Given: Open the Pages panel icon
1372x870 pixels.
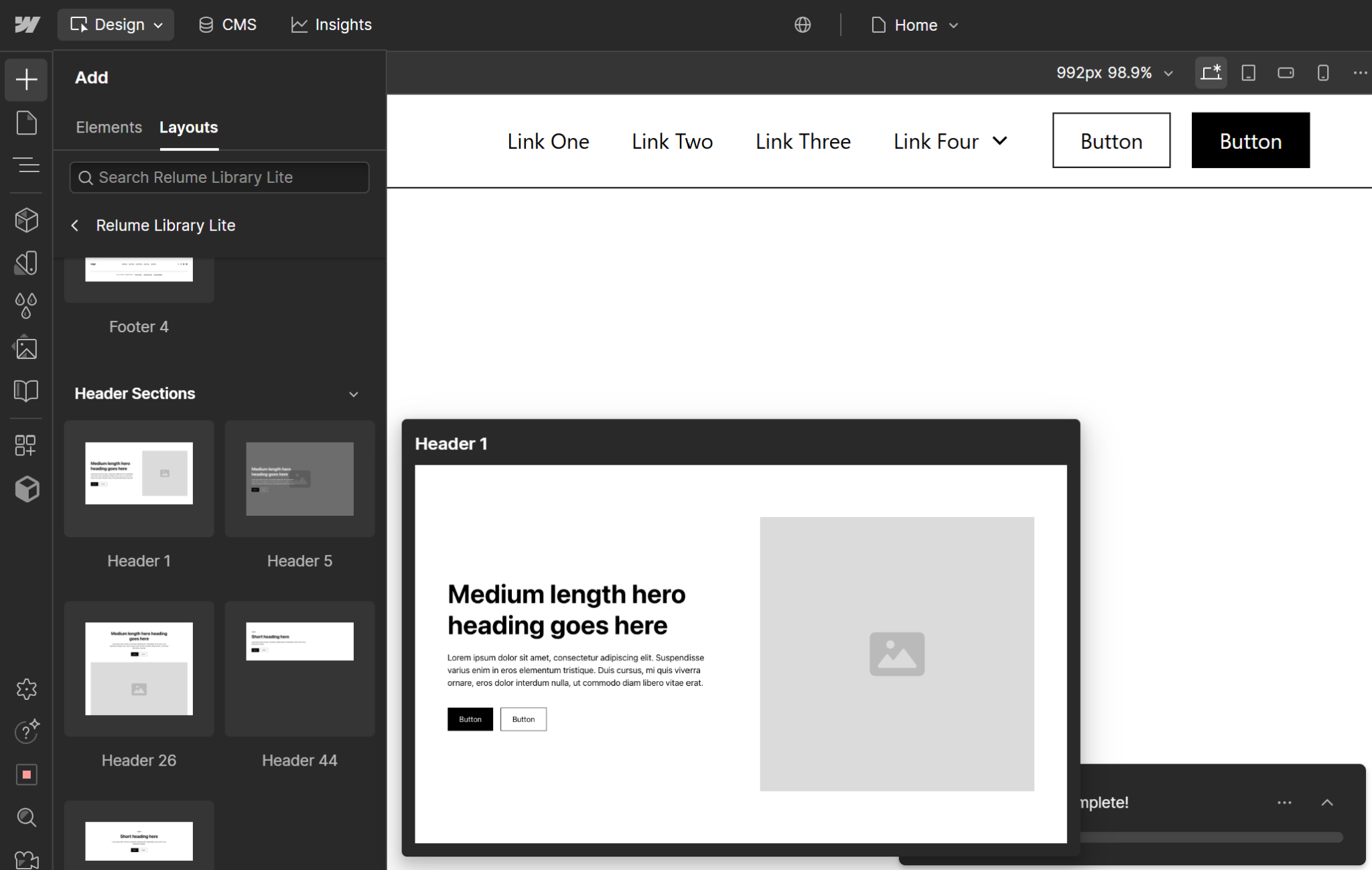Looking at the screenshot, I should tap(26, 123).
